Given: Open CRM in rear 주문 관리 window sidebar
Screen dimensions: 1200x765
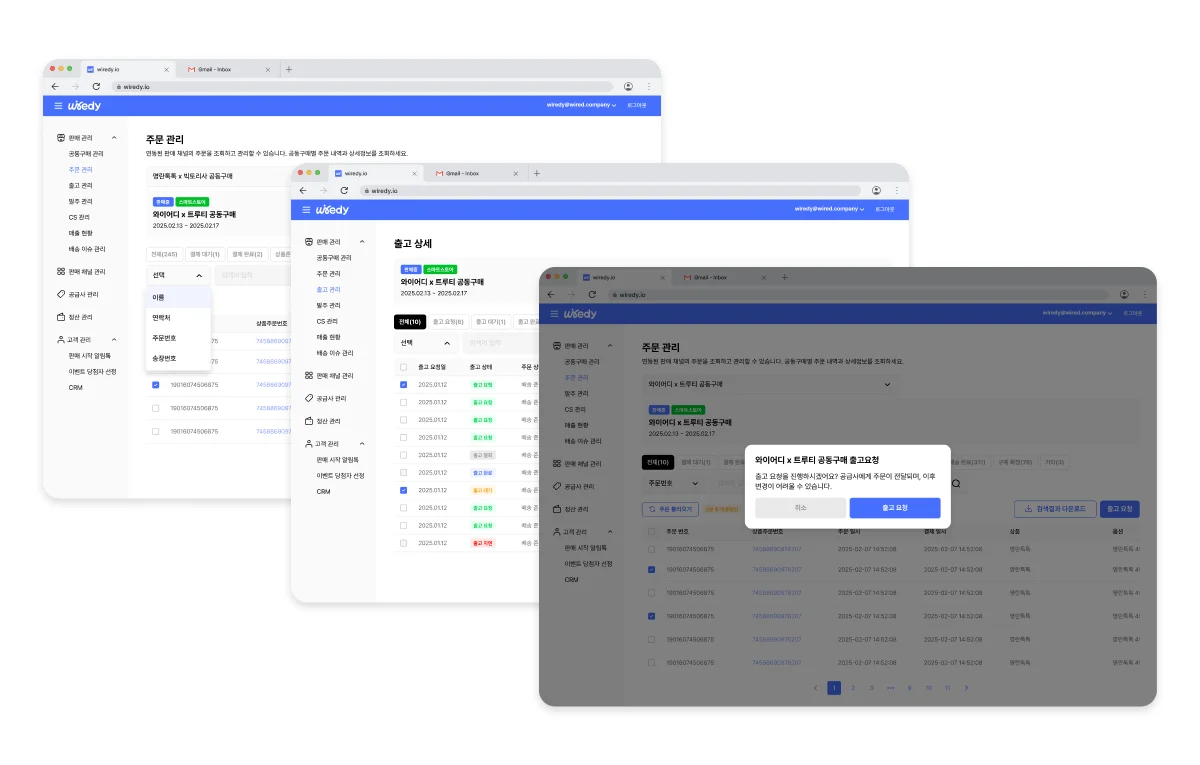Looking at the screenshot, I should 75,387.
